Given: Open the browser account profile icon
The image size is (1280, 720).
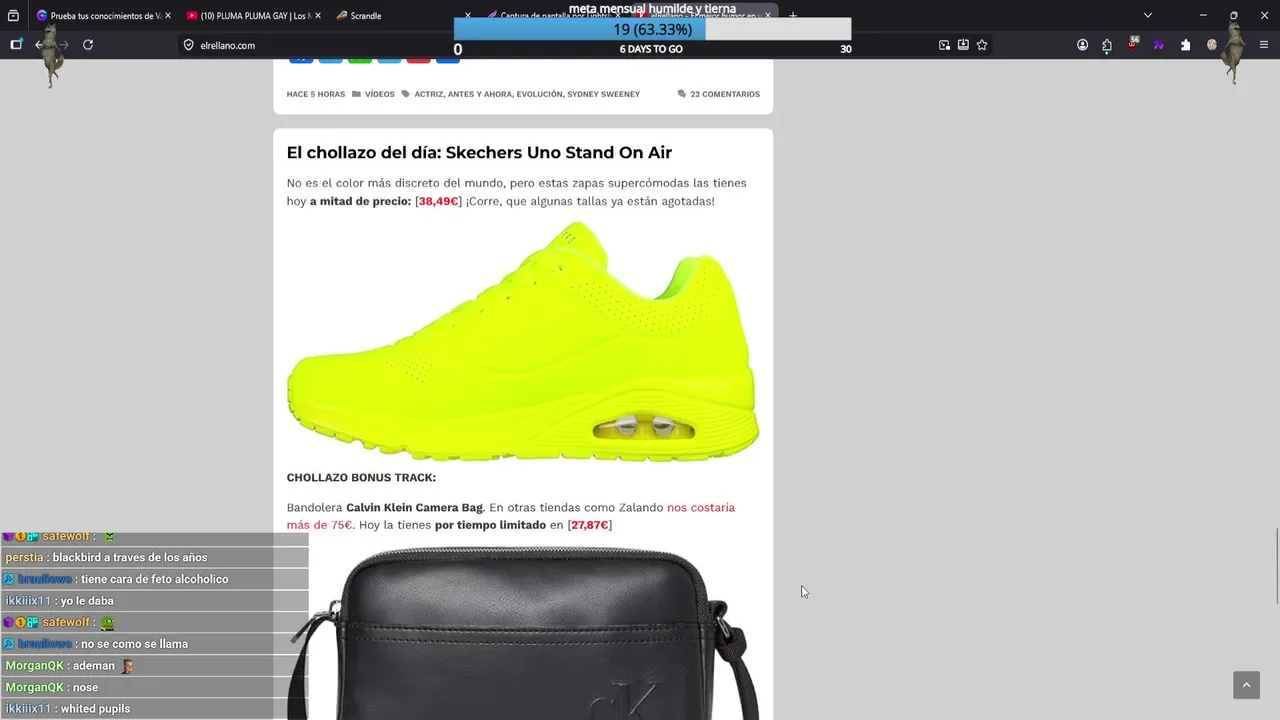Looking at the screenshot, I should [1082, 45].
